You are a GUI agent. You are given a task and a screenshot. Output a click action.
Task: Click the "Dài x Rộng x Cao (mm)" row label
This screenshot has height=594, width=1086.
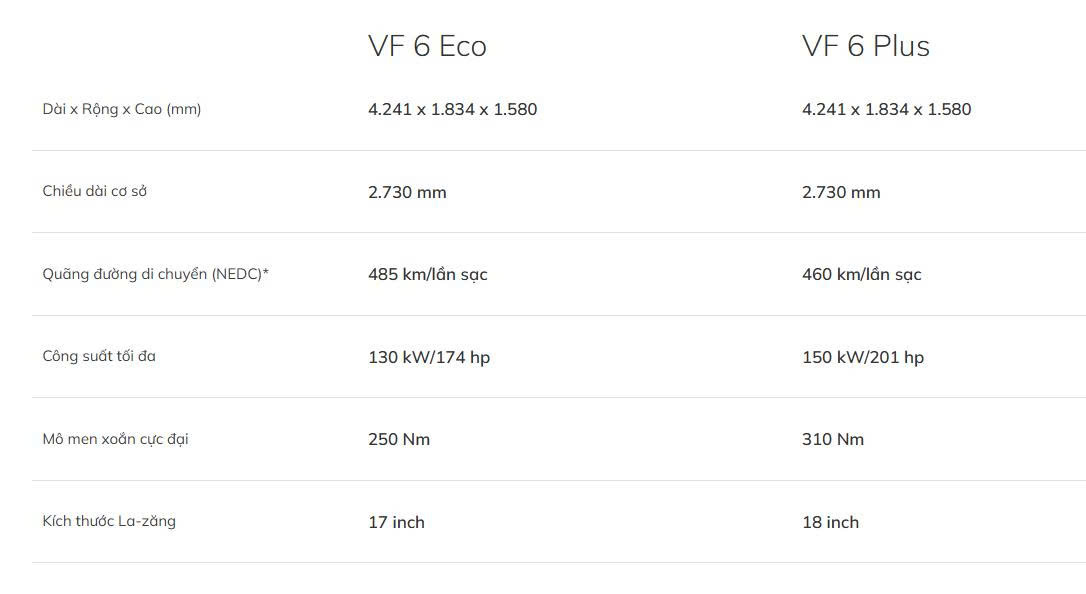(121, 109)
